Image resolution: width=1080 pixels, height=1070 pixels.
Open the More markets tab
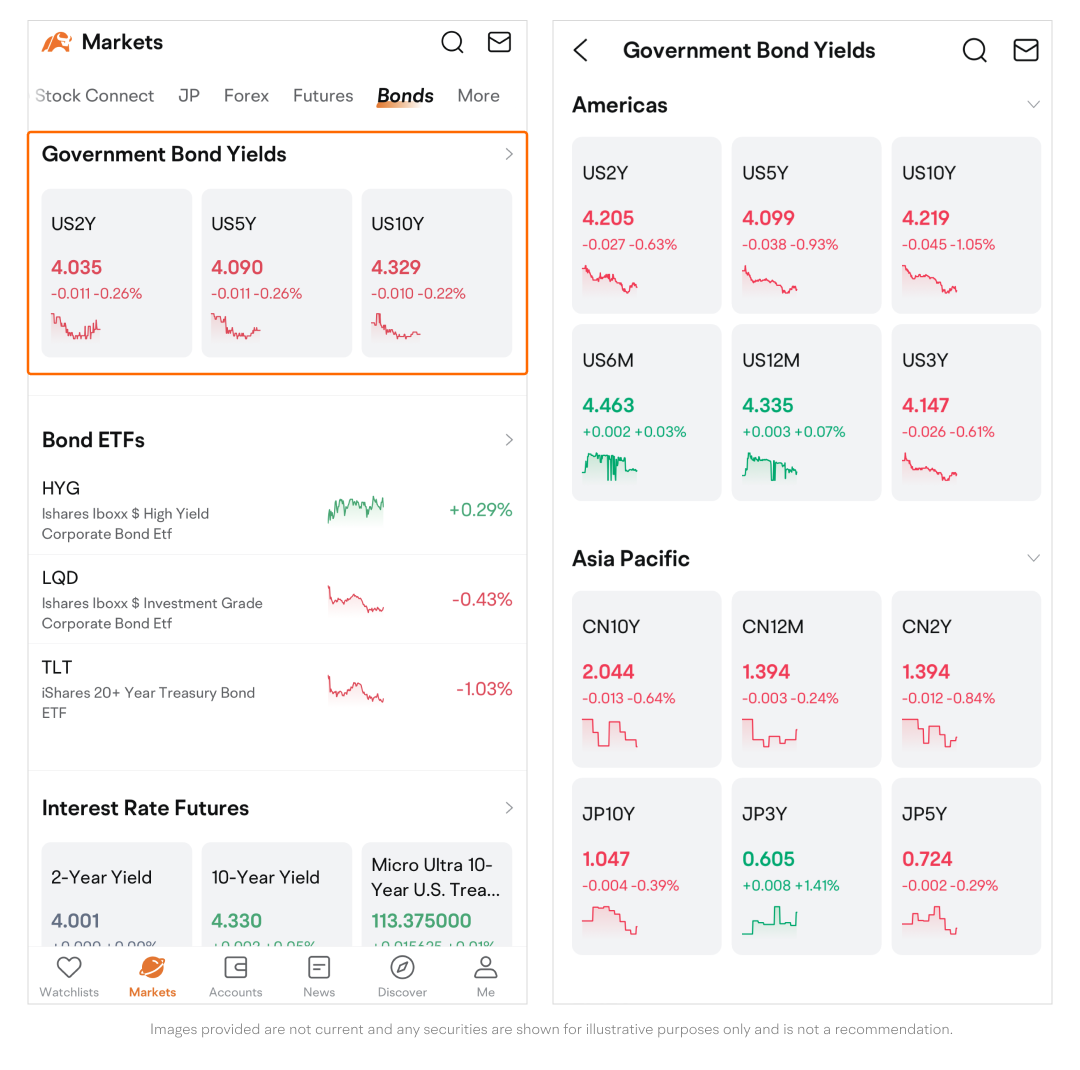click(478, 96)
